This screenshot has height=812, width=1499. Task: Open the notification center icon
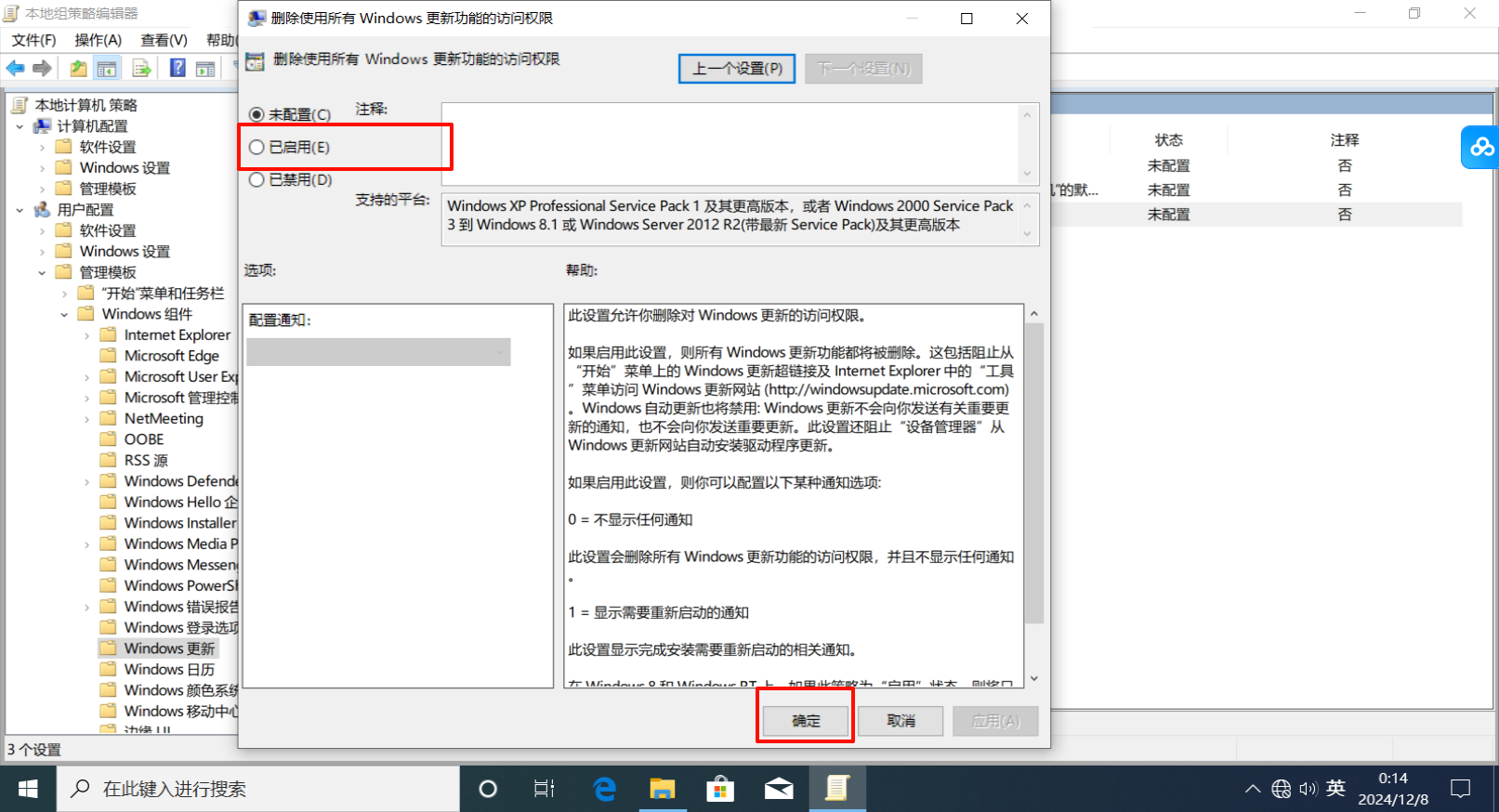click(x=1461, y=789)
